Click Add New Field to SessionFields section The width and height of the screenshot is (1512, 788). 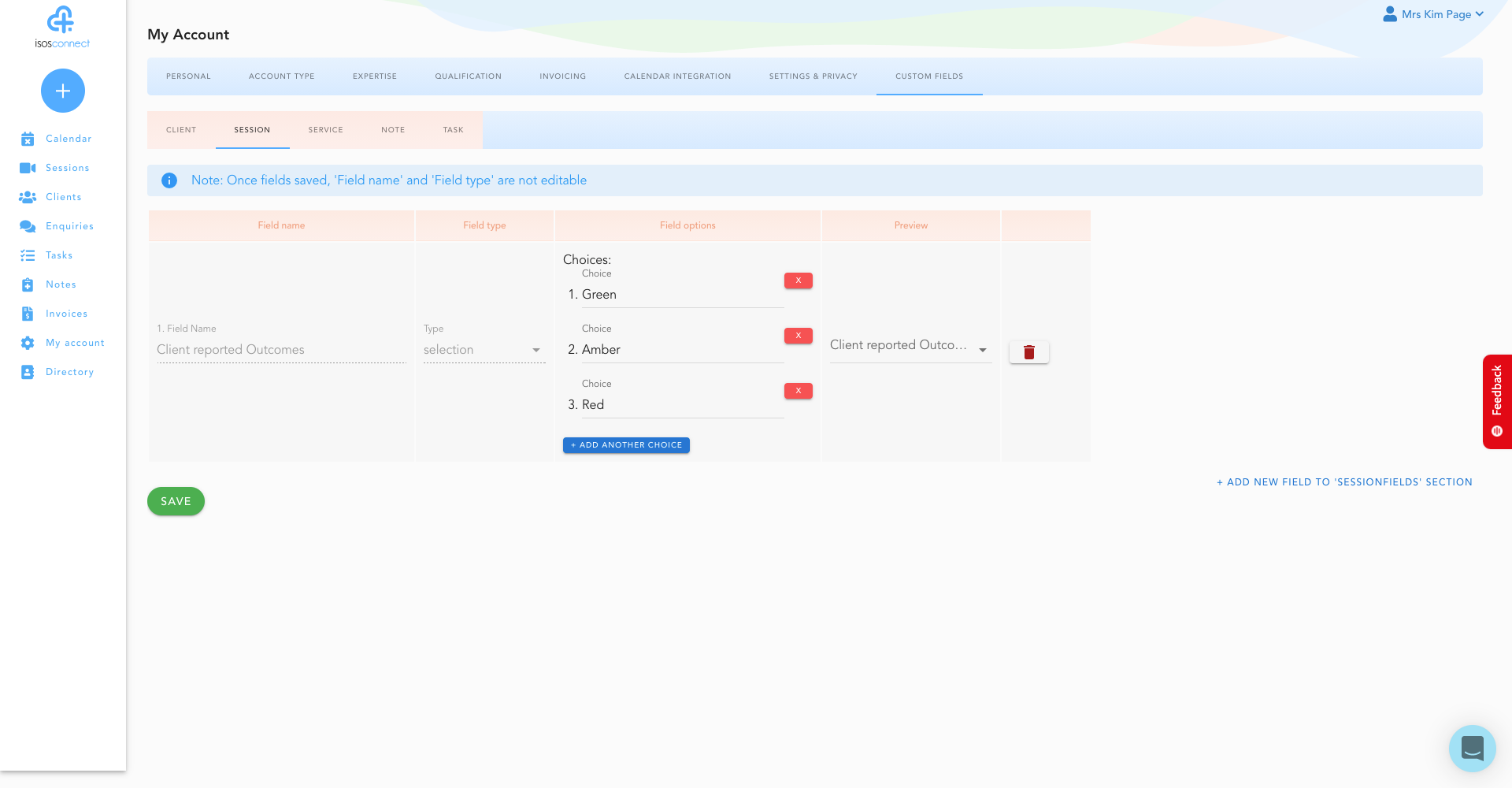click(1344, 481)
